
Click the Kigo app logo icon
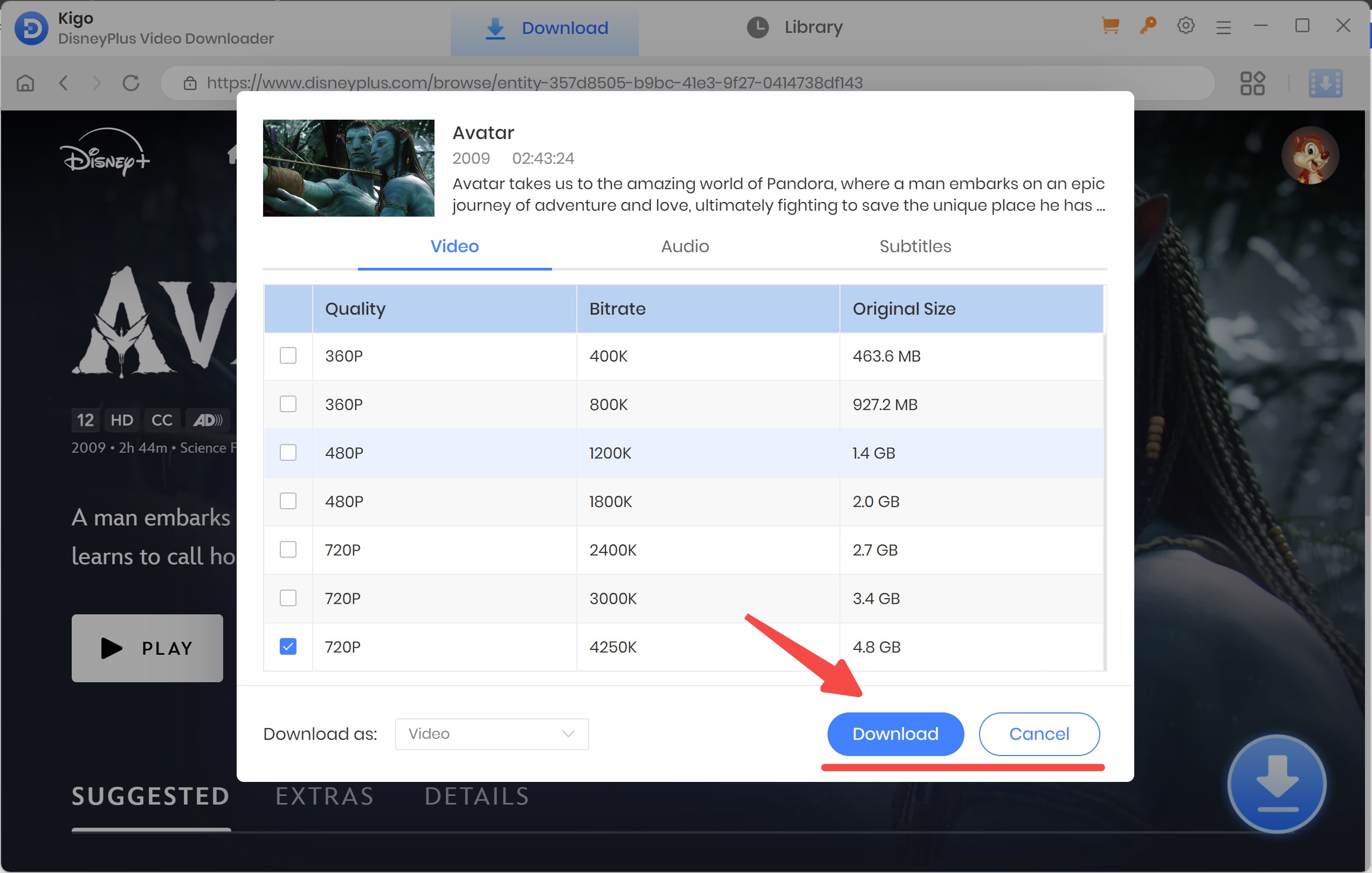pyautogui.click(x=31, y=28)
